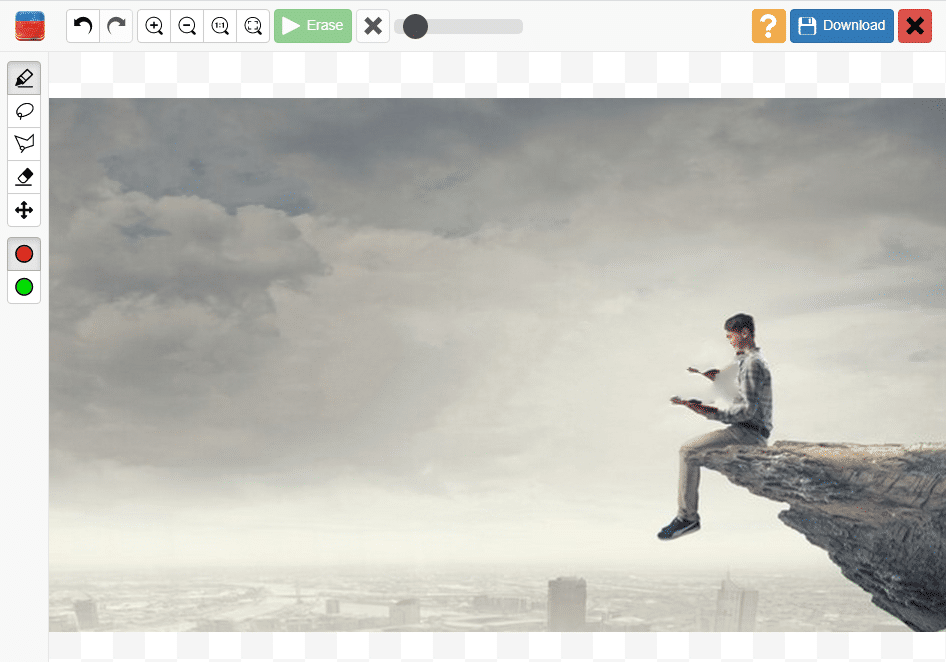Select the Lasso tool

click(x=24, y=110)
